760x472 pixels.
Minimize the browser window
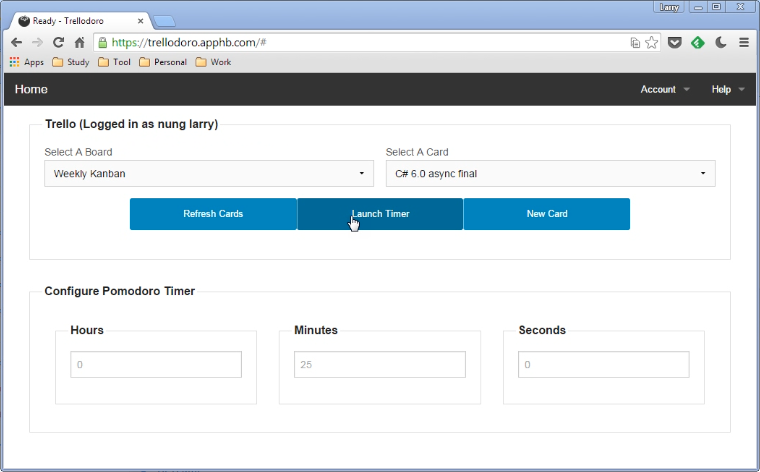698,7
